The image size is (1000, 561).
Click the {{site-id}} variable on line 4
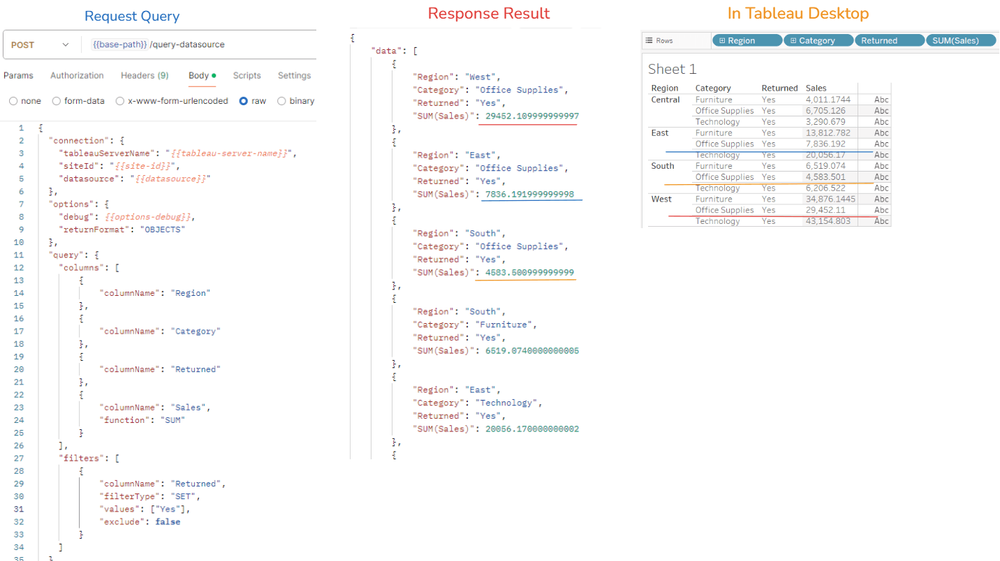(143, 166)
